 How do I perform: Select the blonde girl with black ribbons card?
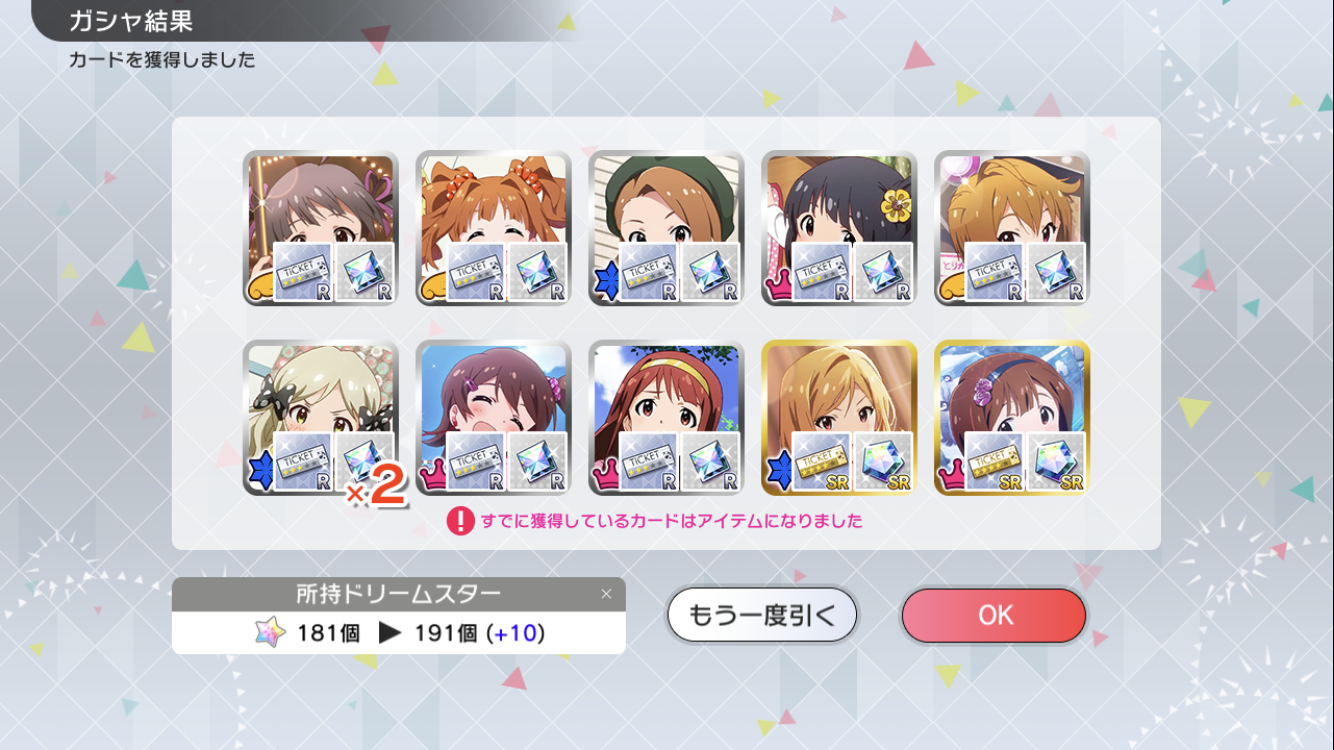point(320,417)
